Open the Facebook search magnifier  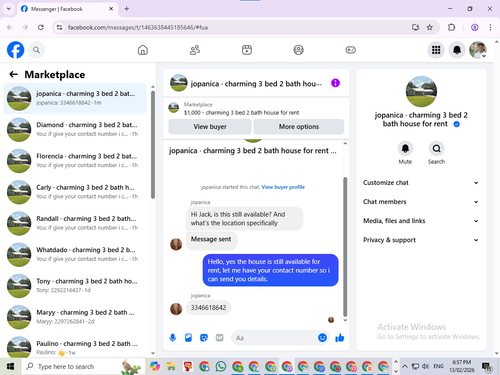[36, 50]
